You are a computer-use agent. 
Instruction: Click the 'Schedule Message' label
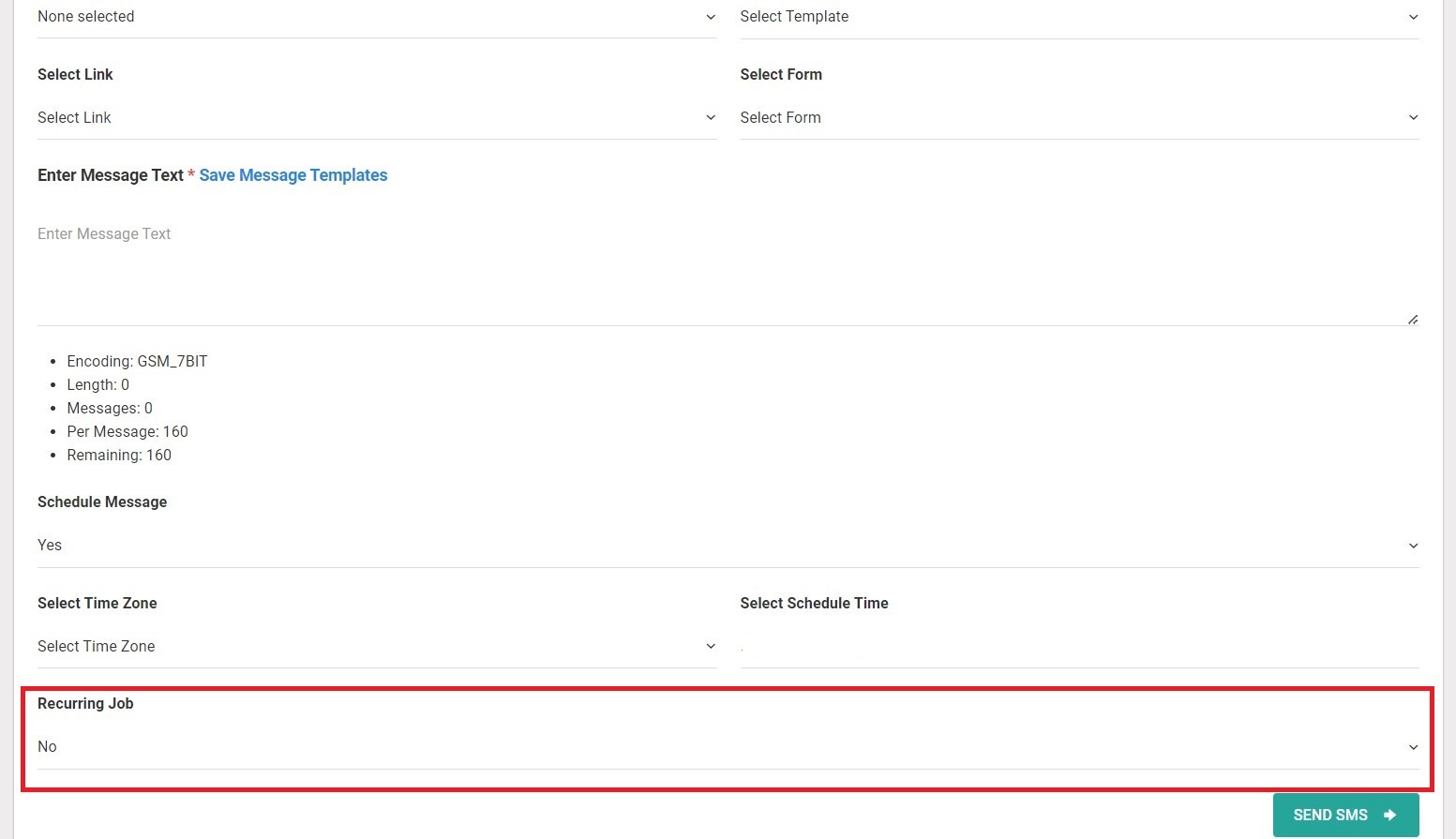point(102,502)
